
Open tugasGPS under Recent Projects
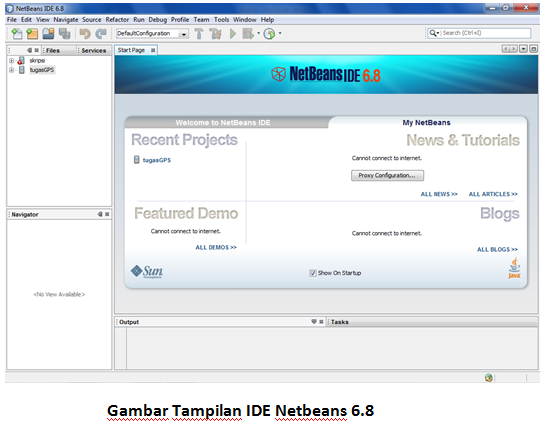157,160
